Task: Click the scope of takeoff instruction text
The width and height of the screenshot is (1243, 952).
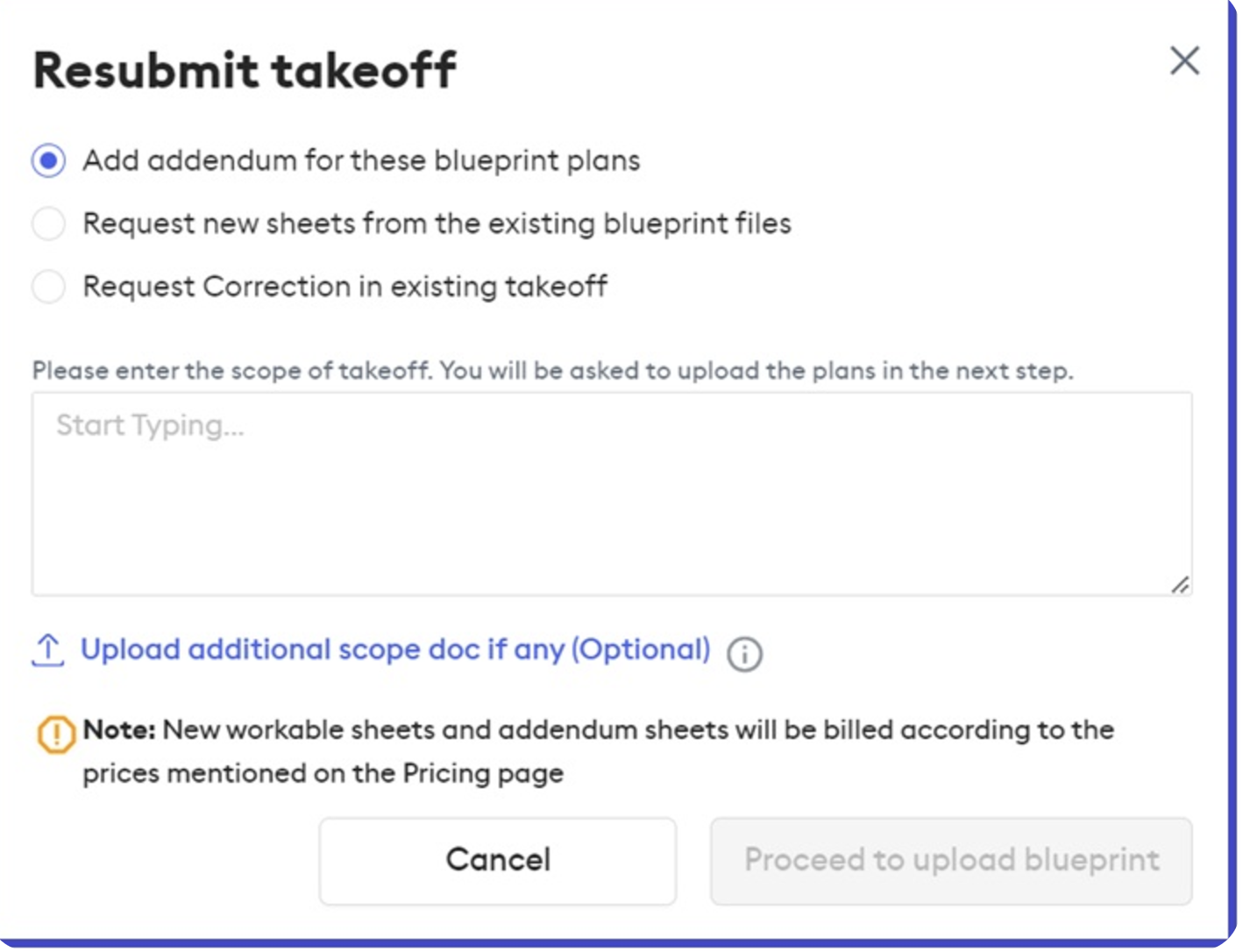Action: (x=552, y=370)
